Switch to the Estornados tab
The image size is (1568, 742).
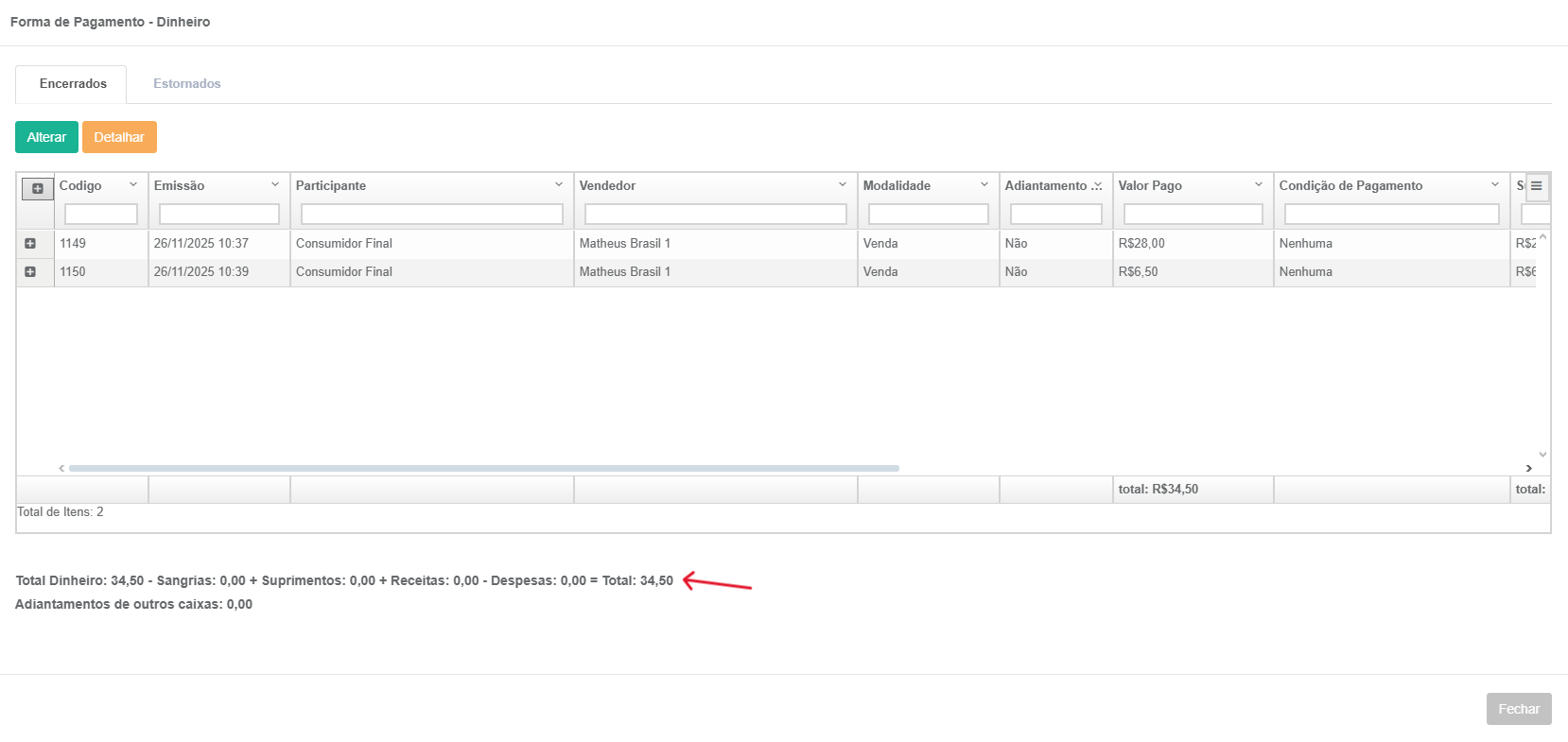click(x=186, y=84)
